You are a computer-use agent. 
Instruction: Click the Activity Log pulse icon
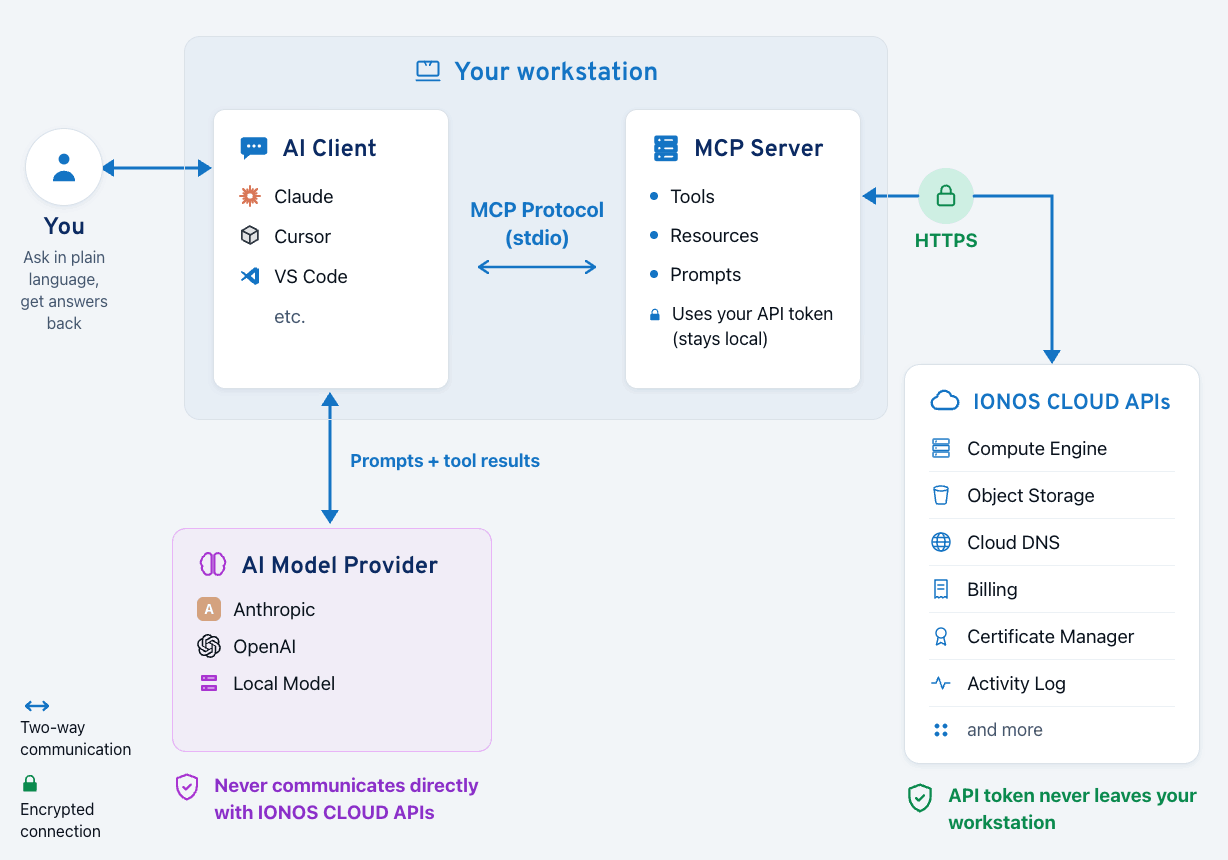(941, 683)
